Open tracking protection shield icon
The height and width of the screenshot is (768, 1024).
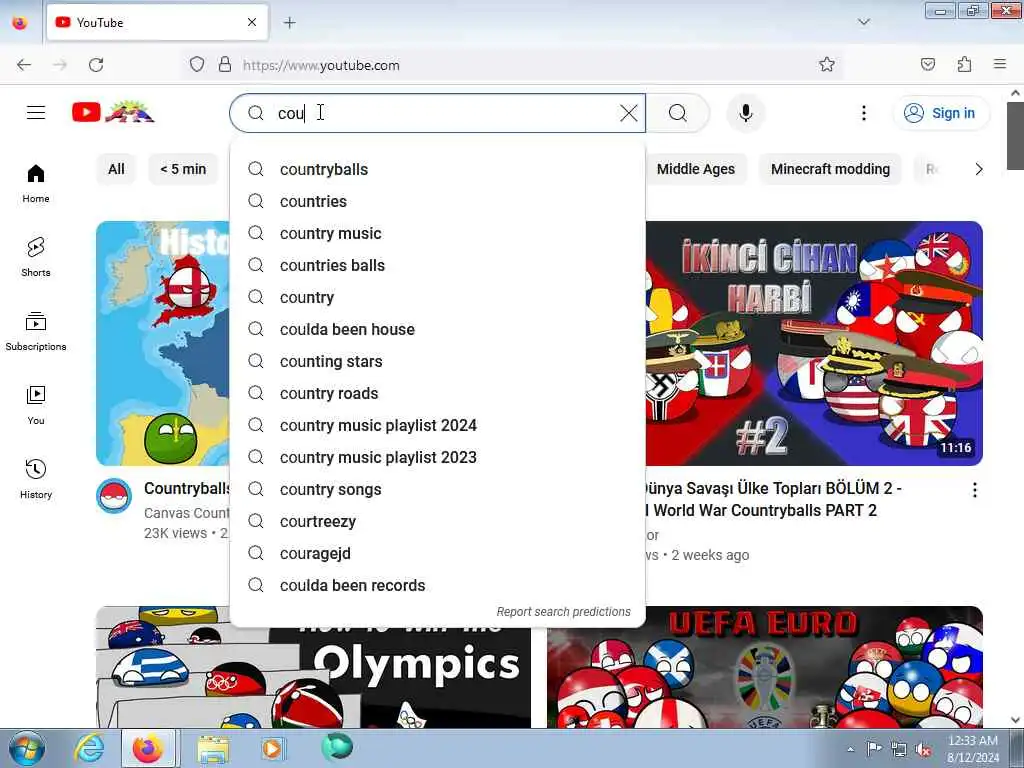tap(197, 65)
